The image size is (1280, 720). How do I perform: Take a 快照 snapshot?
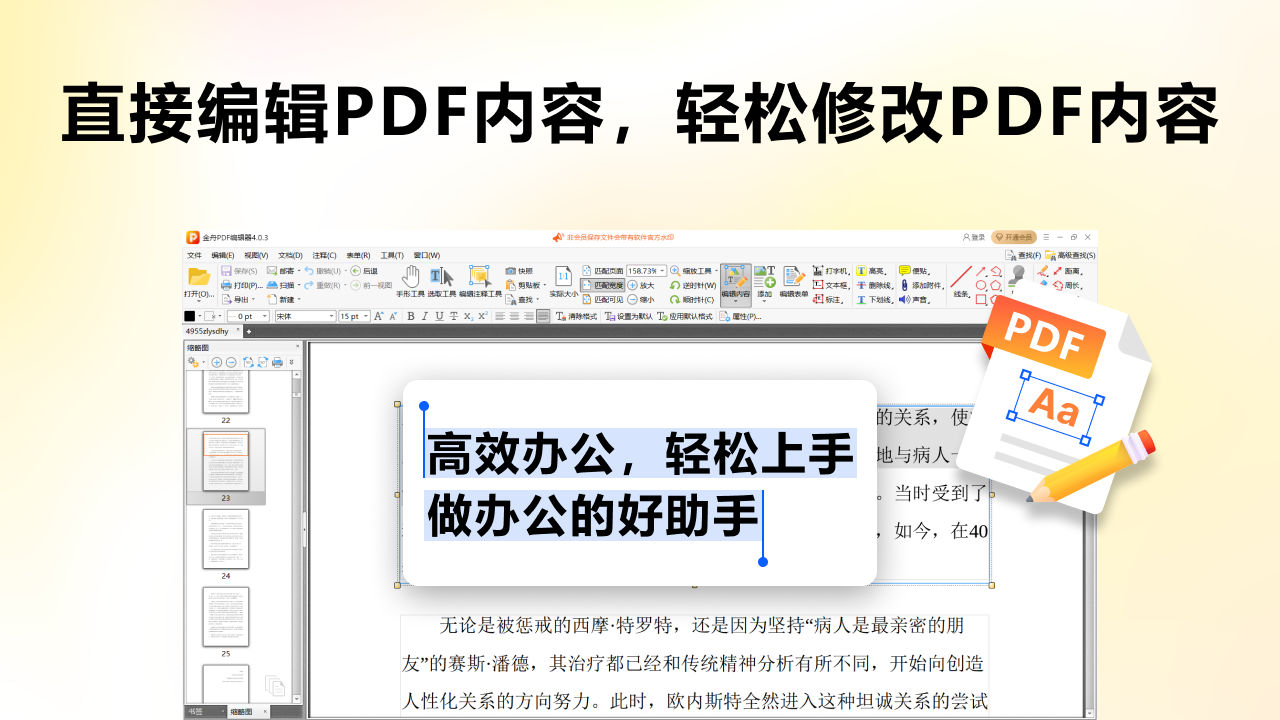[x=521, y=272]
